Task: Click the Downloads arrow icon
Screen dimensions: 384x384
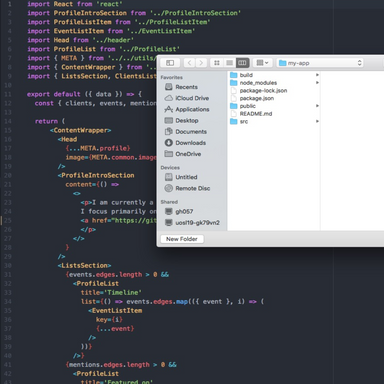Action: pos(169,143)
